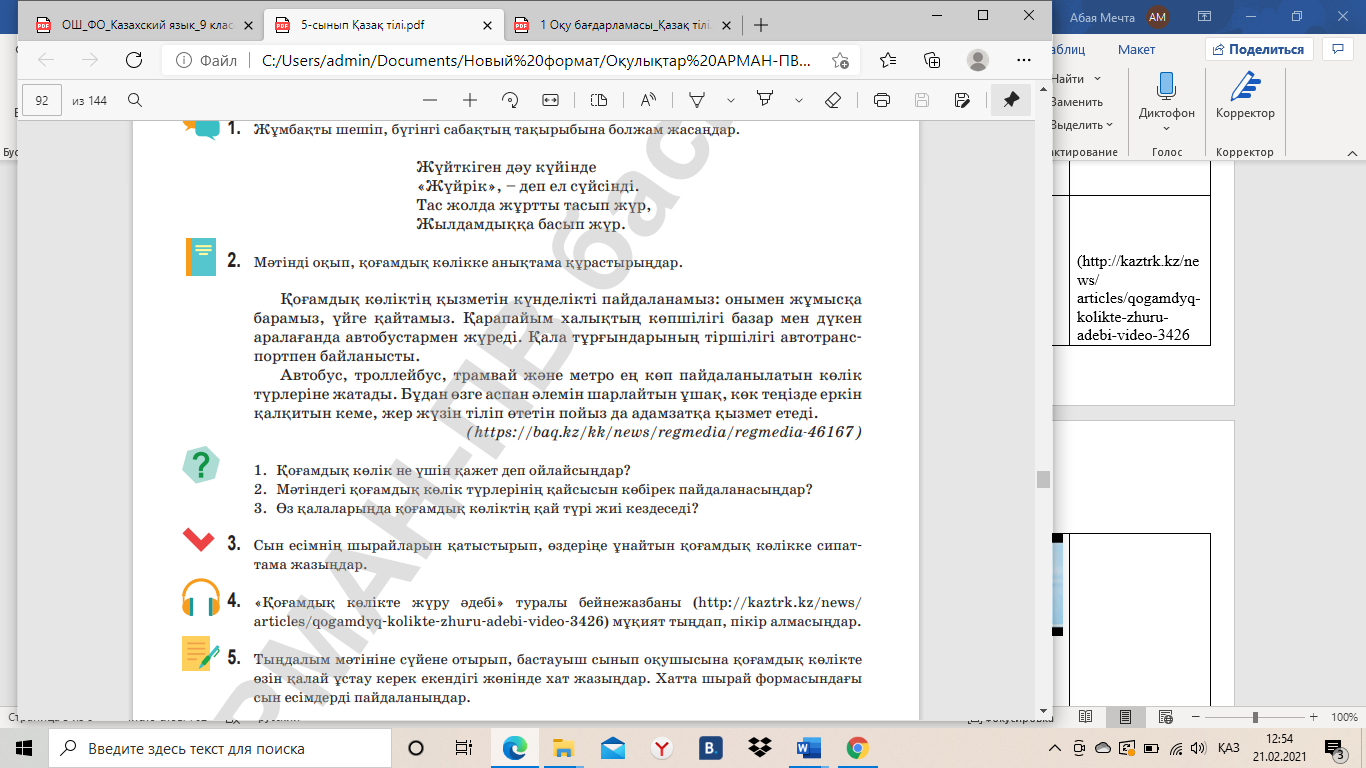Open Mail app from taskbar

click(x=612, y=748)
